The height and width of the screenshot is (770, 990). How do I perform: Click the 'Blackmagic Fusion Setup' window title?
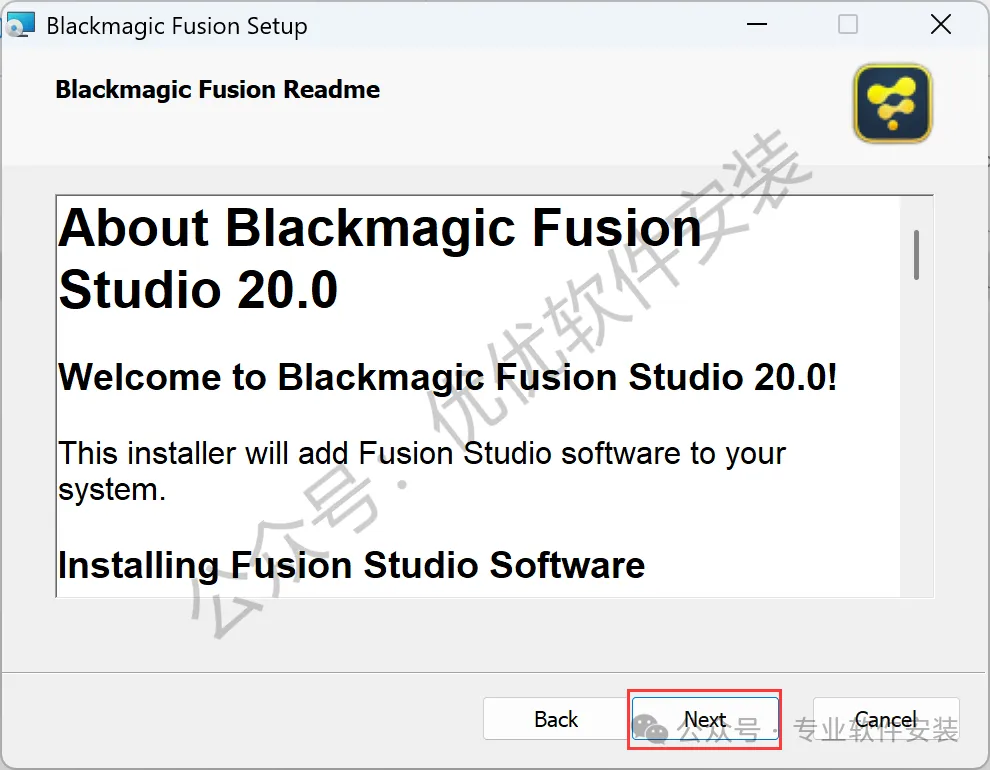tap(177, 26)
